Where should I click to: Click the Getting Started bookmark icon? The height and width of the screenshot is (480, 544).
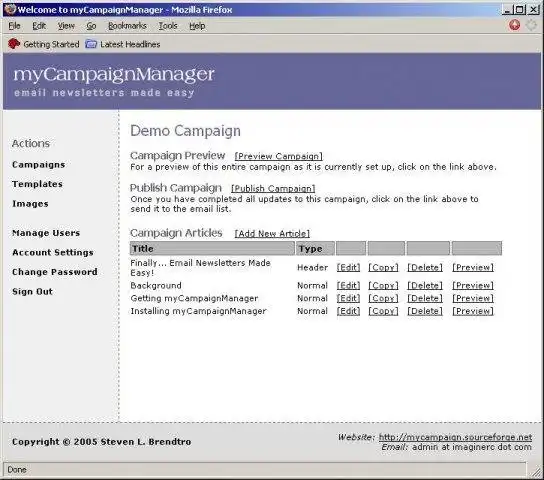(14, 44)
